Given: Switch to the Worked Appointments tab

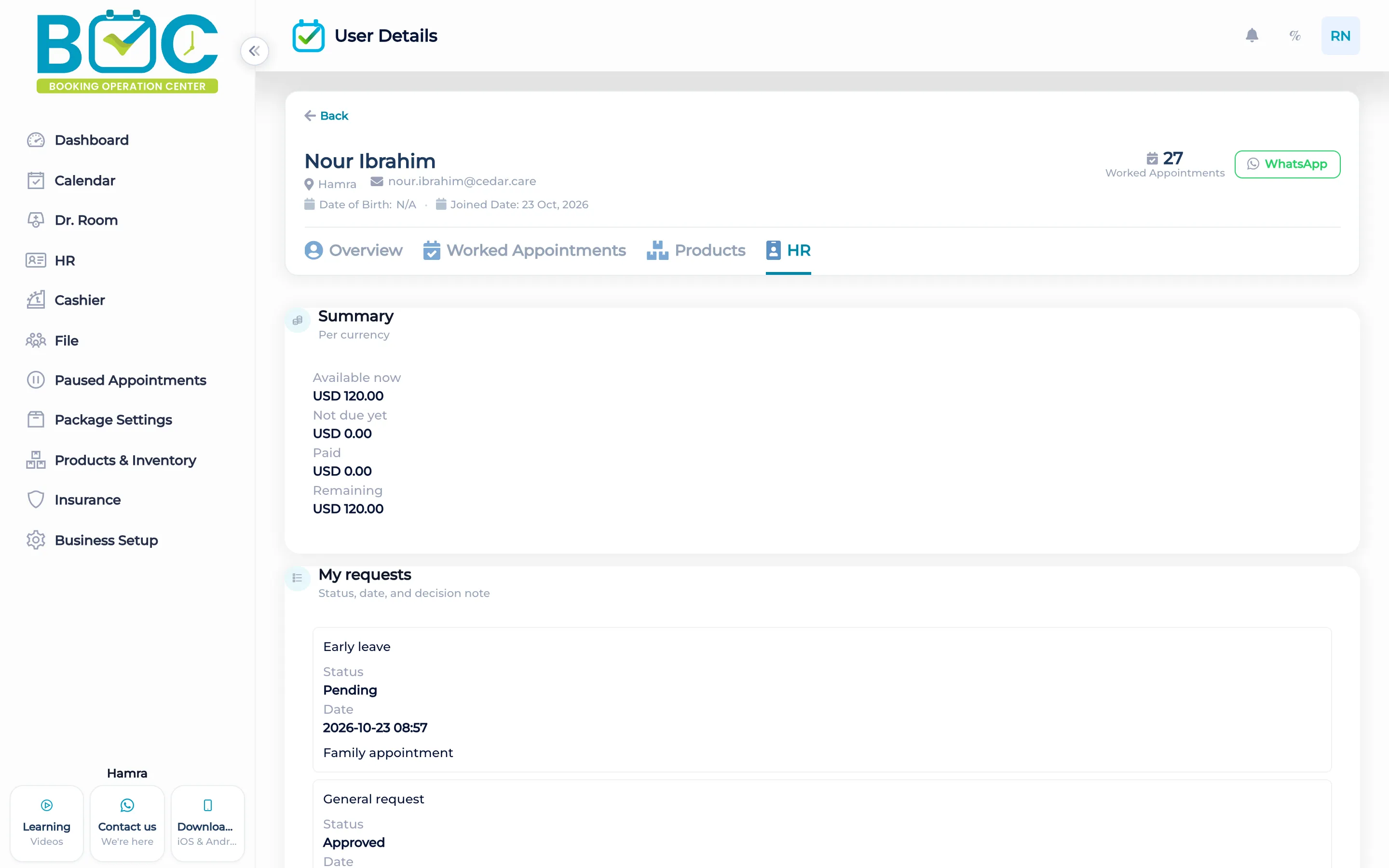Looking at the screenshot, I should click(524, 250).
